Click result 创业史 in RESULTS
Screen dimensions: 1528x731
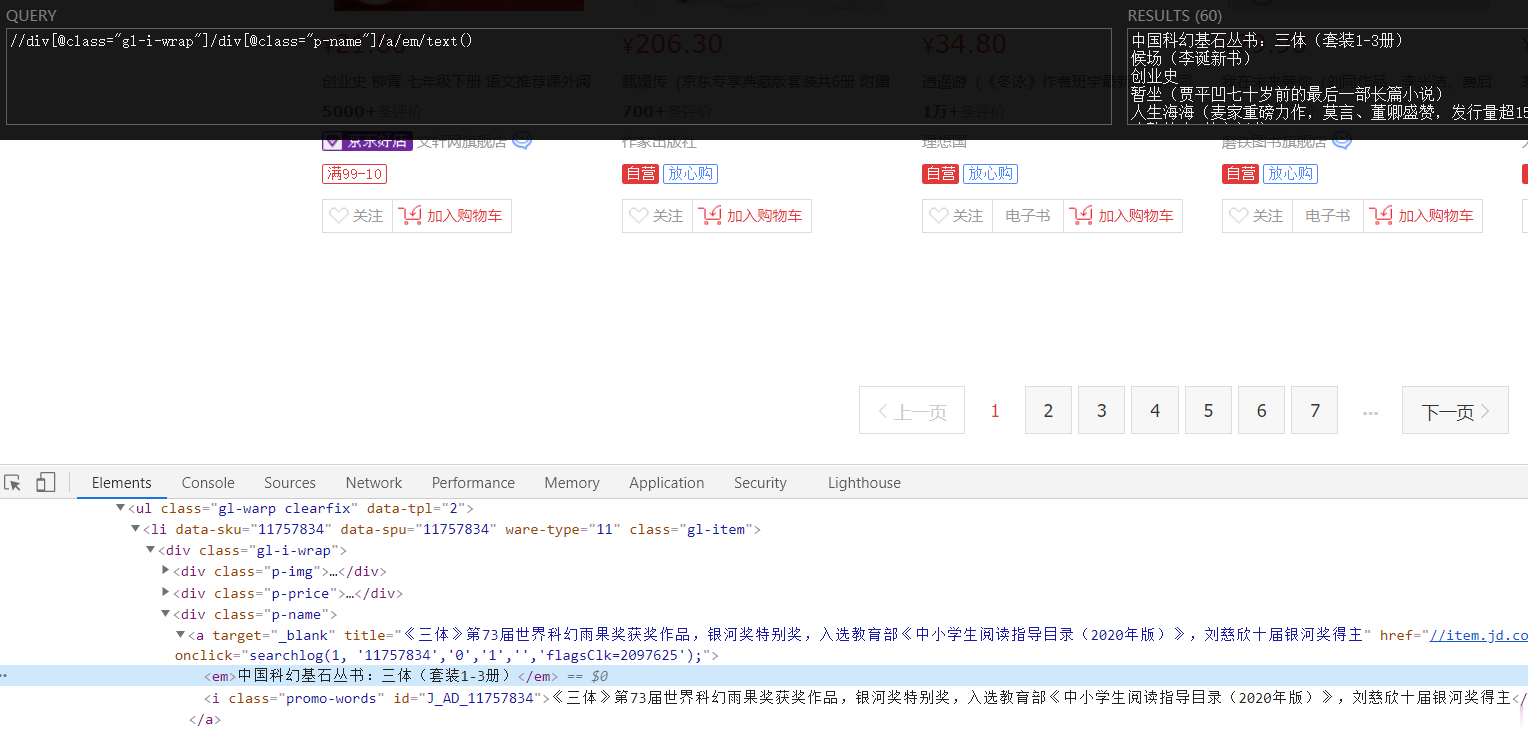(x=1155, y=76)
